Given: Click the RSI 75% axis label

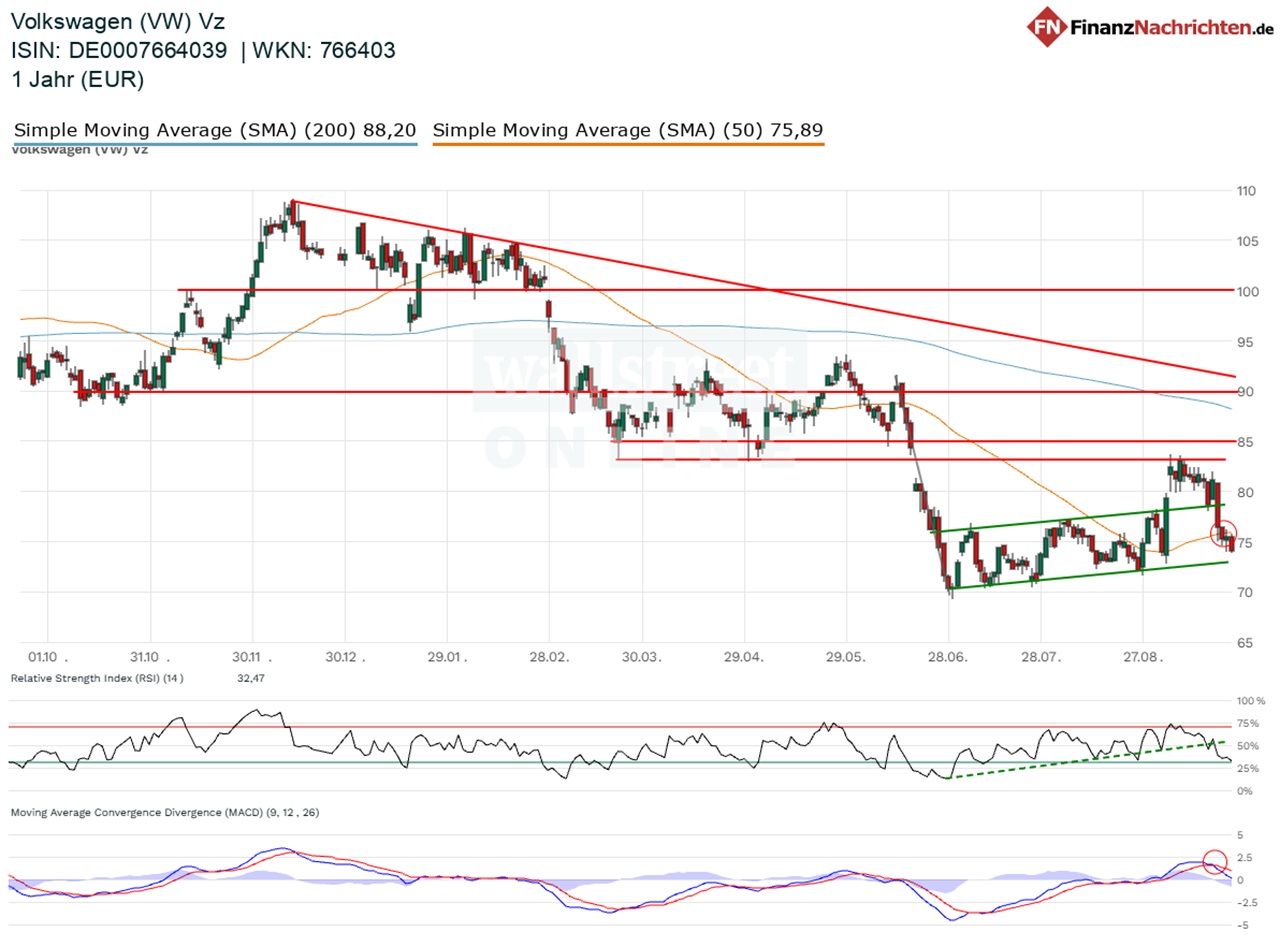Looking at the screenshot, I should click(x=1250, y=724).
